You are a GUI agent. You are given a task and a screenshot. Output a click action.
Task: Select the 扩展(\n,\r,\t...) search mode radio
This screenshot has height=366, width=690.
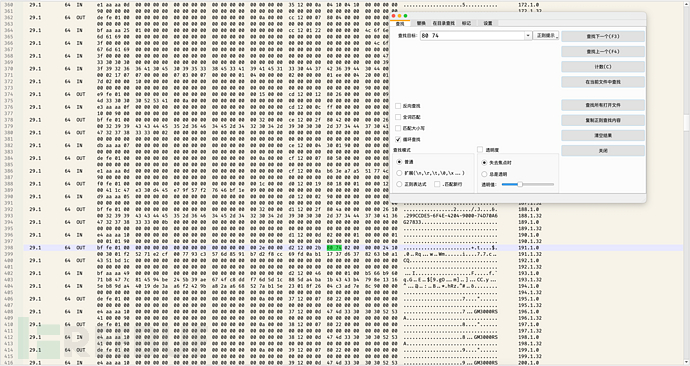click(399, 173)
